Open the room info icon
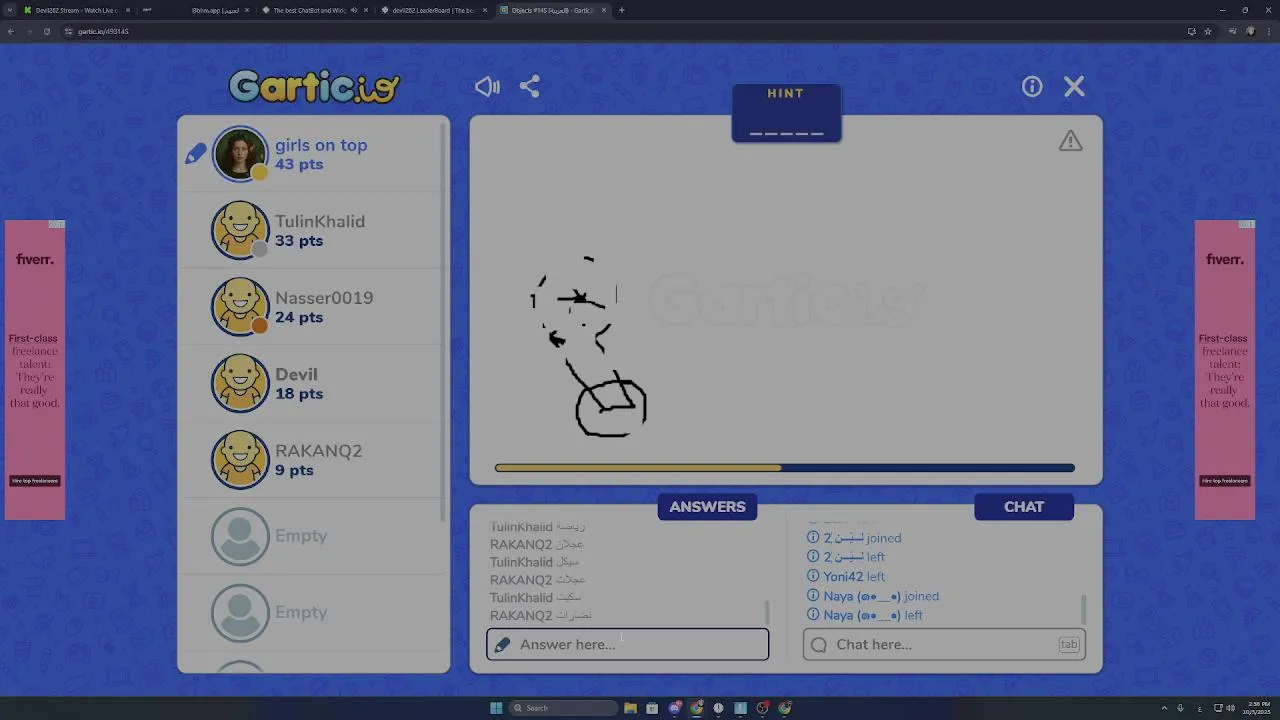Viewport: 1280px width, 720px height. (1032, 87)
